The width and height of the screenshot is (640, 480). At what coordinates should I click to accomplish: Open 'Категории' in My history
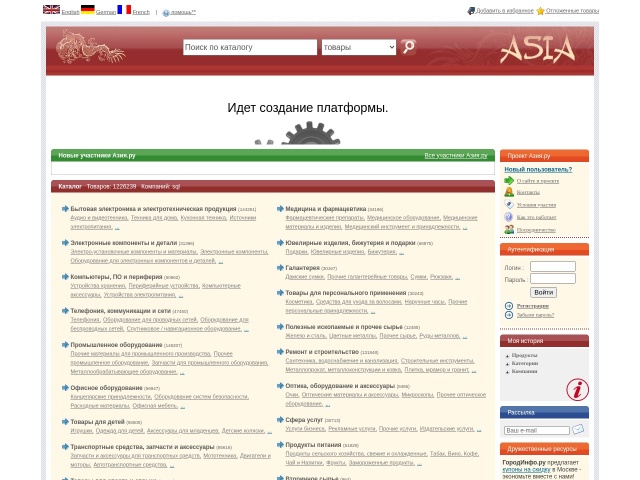point(525,363)
